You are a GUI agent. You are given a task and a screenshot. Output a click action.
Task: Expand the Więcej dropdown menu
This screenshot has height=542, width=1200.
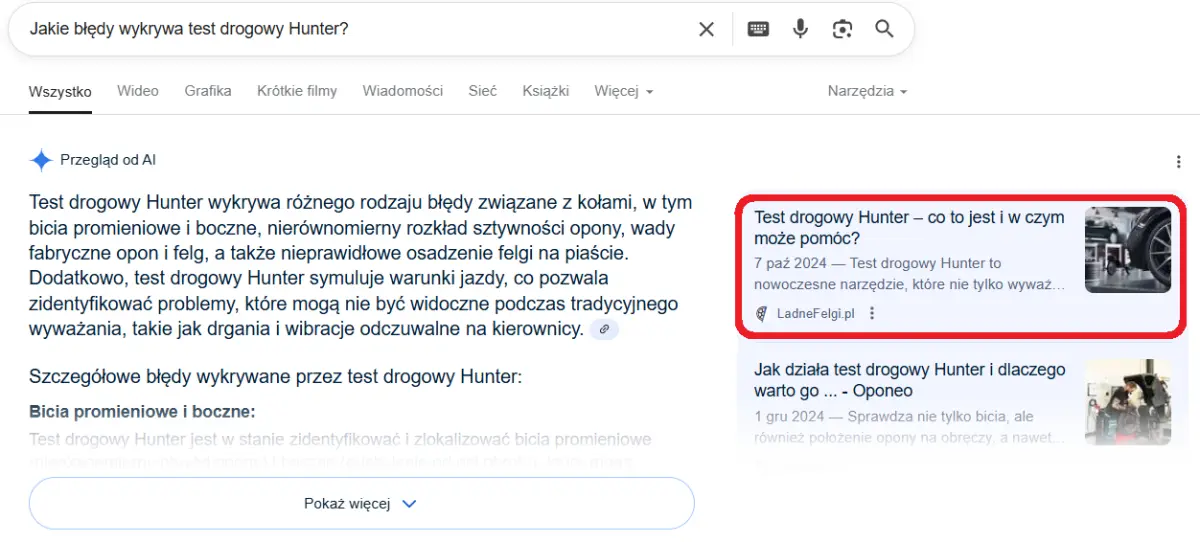623,91
